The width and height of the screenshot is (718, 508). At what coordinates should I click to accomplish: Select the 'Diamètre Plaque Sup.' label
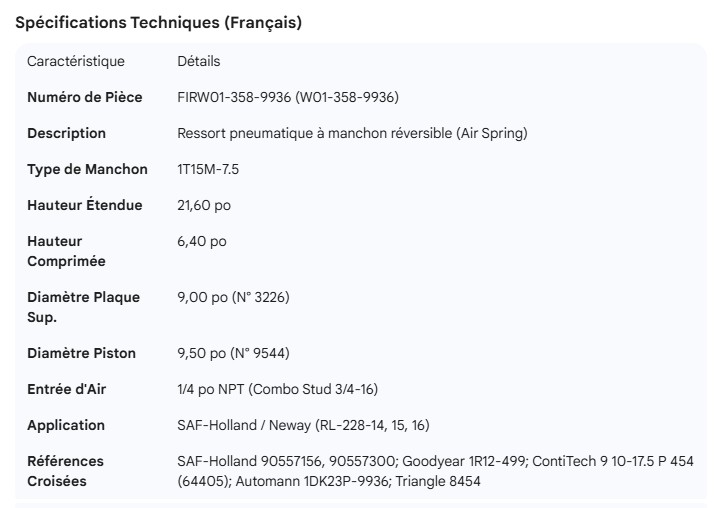tap(83, 307)
